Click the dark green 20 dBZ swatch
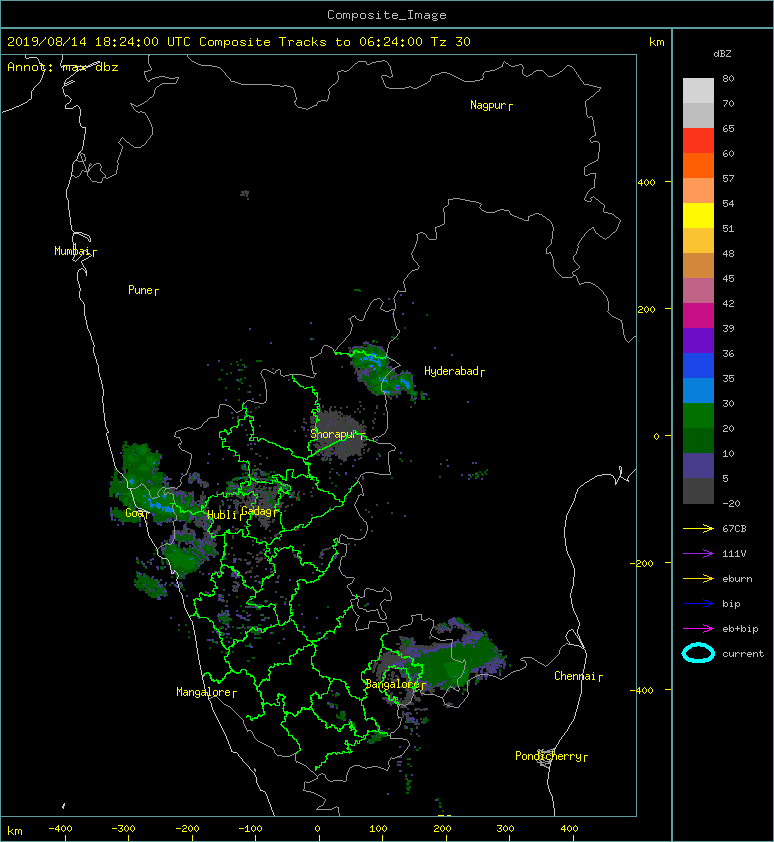The height and width of the screenshot is (842, 774). [698, 440]
